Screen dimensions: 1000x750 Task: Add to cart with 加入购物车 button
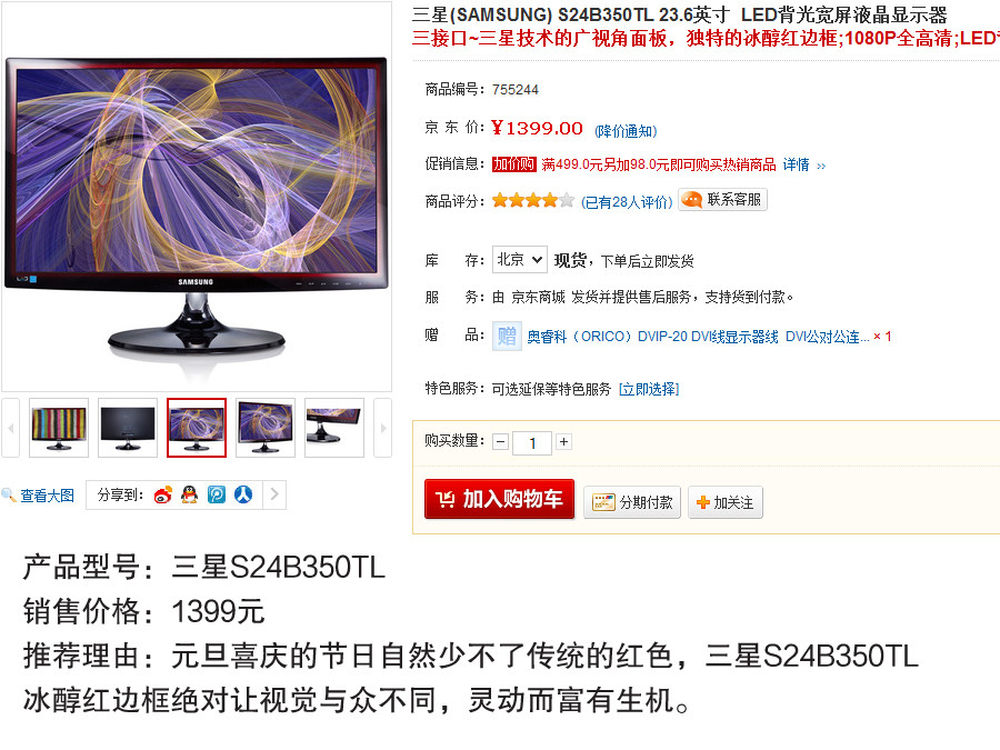point(499,499)
